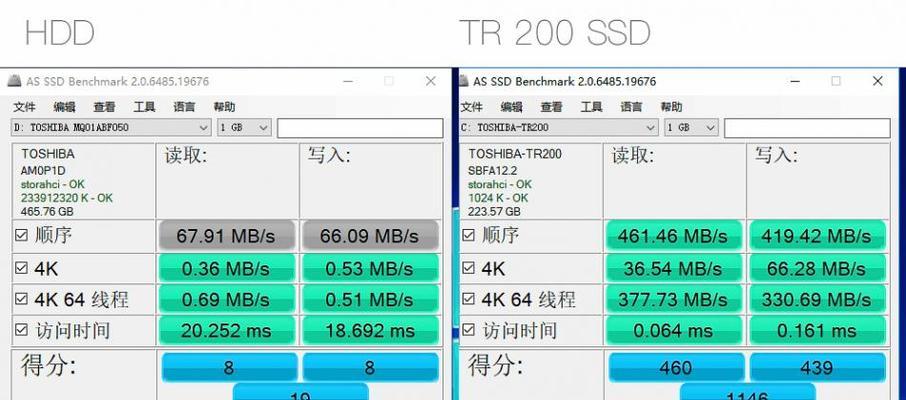Toggle 顺序 checkbox in TR200 window
Viewport: 906px width, 400px height.
pyautogui.click(x=469, y=235)
